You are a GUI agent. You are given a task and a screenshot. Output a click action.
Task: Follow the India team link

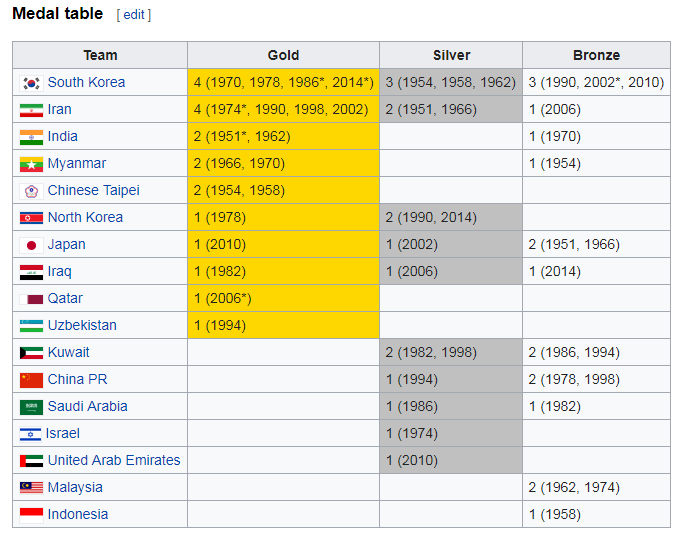(x=63, y=137)
